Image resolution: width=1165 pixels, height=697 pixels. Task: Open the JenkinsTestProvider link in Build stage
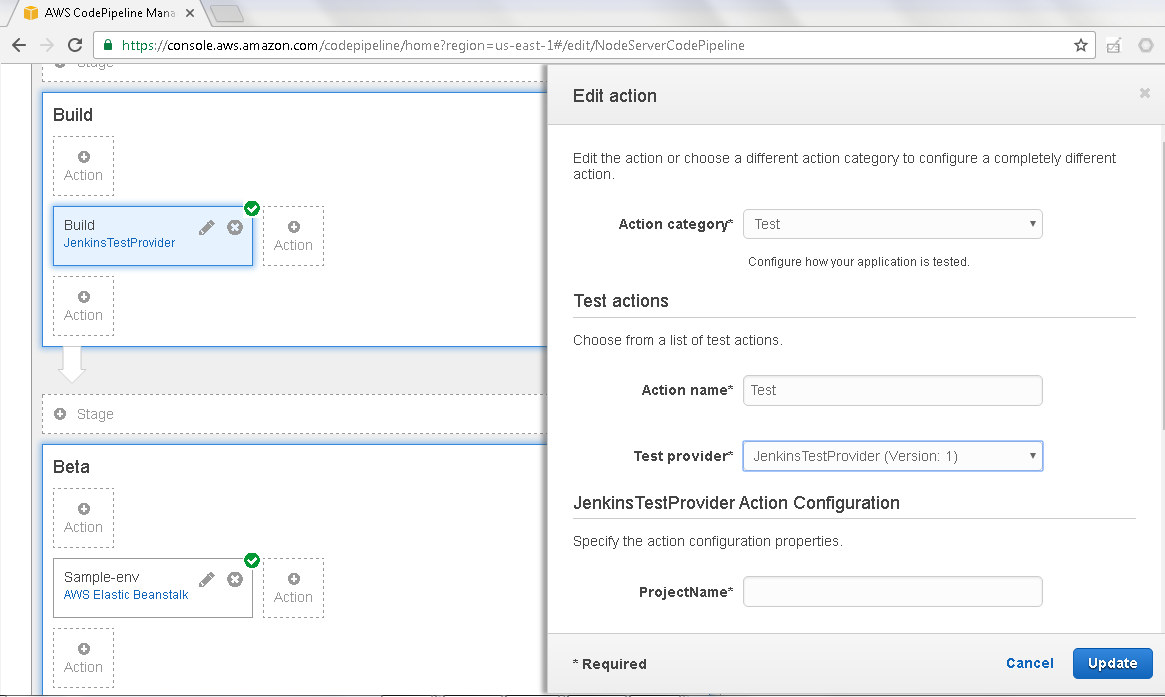click(x=120, y=243)
